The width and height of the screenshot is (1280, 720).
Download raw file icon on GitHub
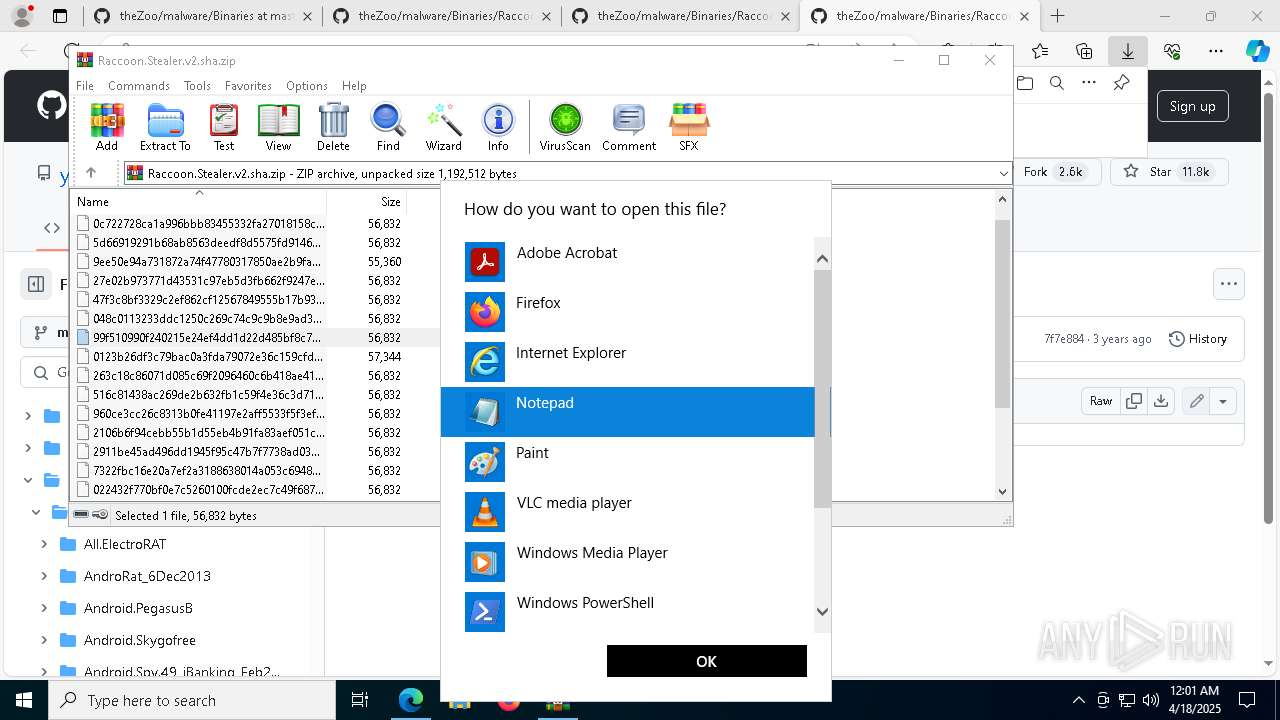click(x=1161, y=401)
